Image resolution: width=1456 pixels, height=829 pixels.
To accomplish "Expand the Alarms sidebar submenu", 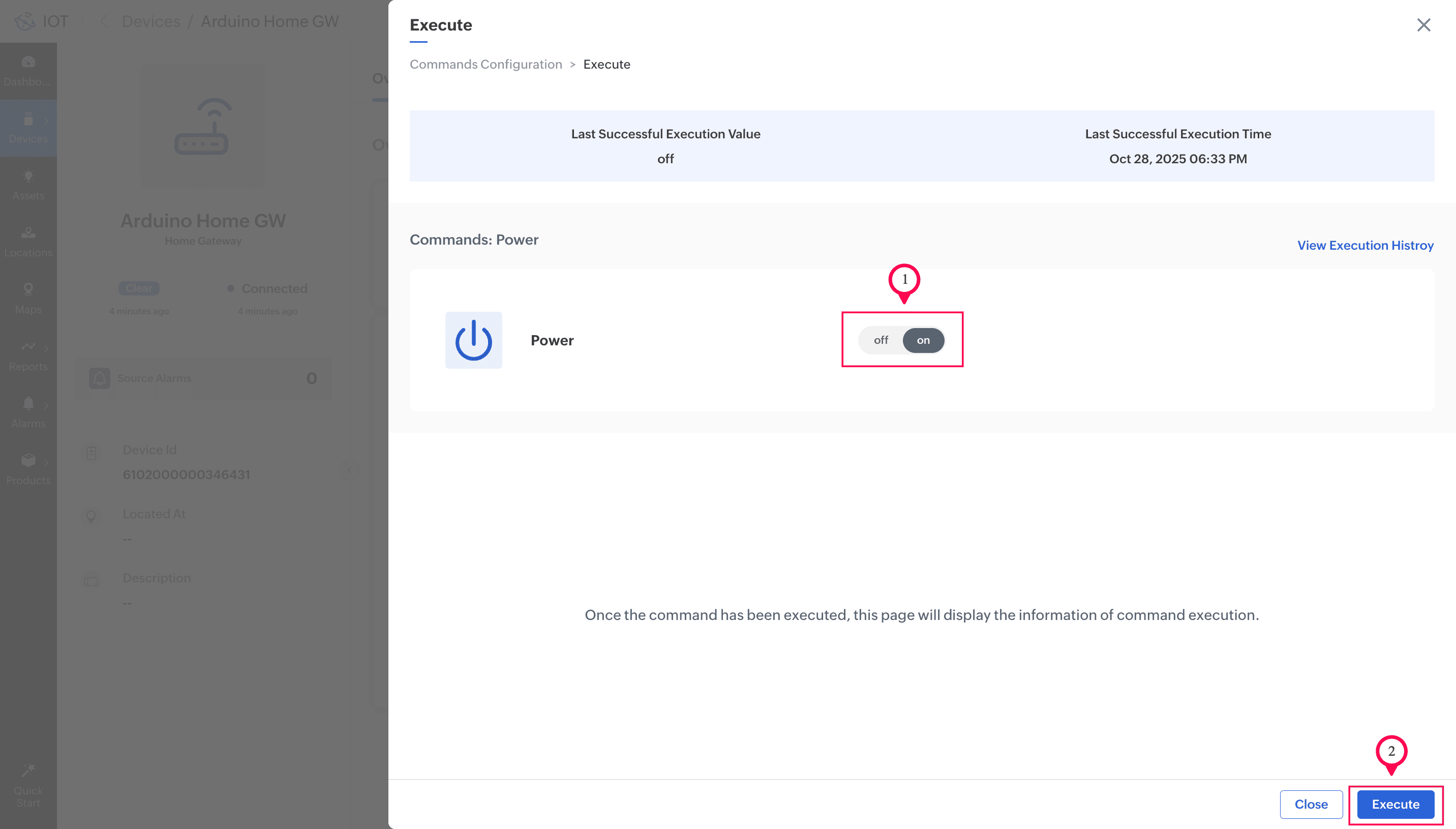I will click(46, 405).
